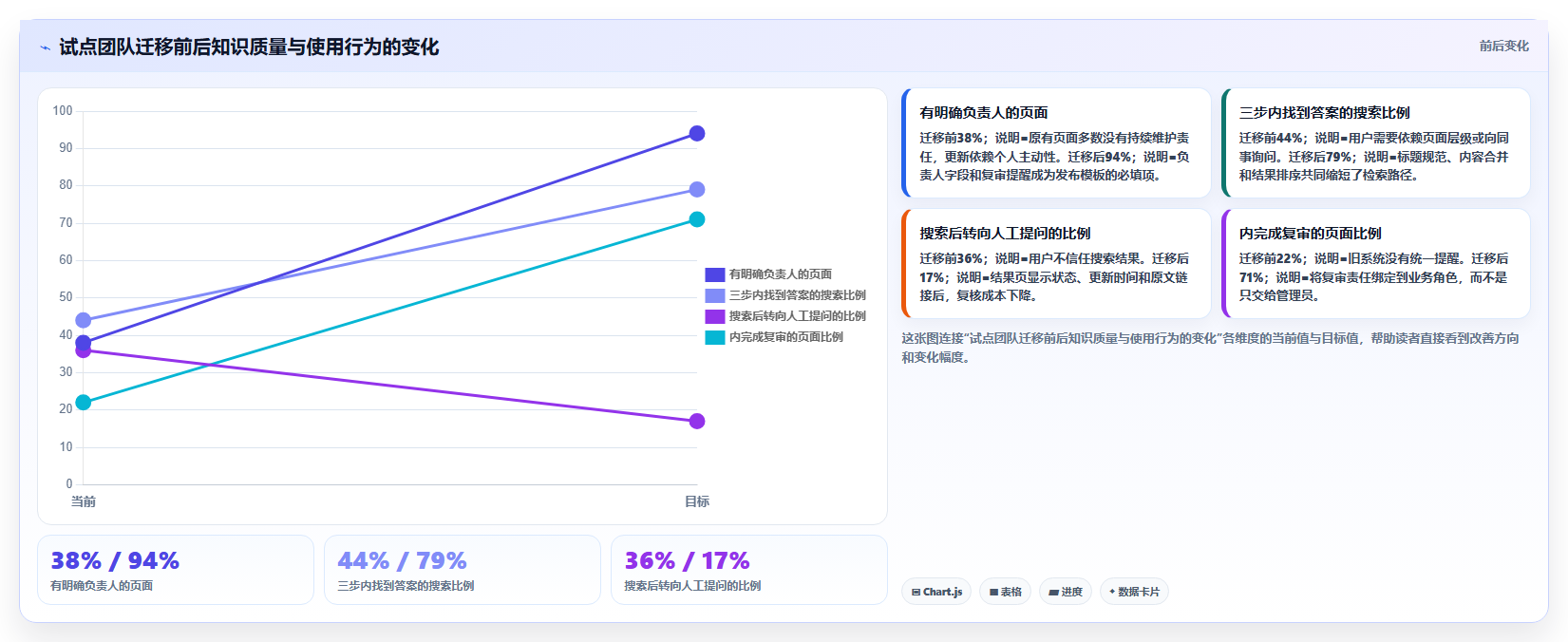Open the 有明确负责人的页面 info card

(x=1056, y=143)
